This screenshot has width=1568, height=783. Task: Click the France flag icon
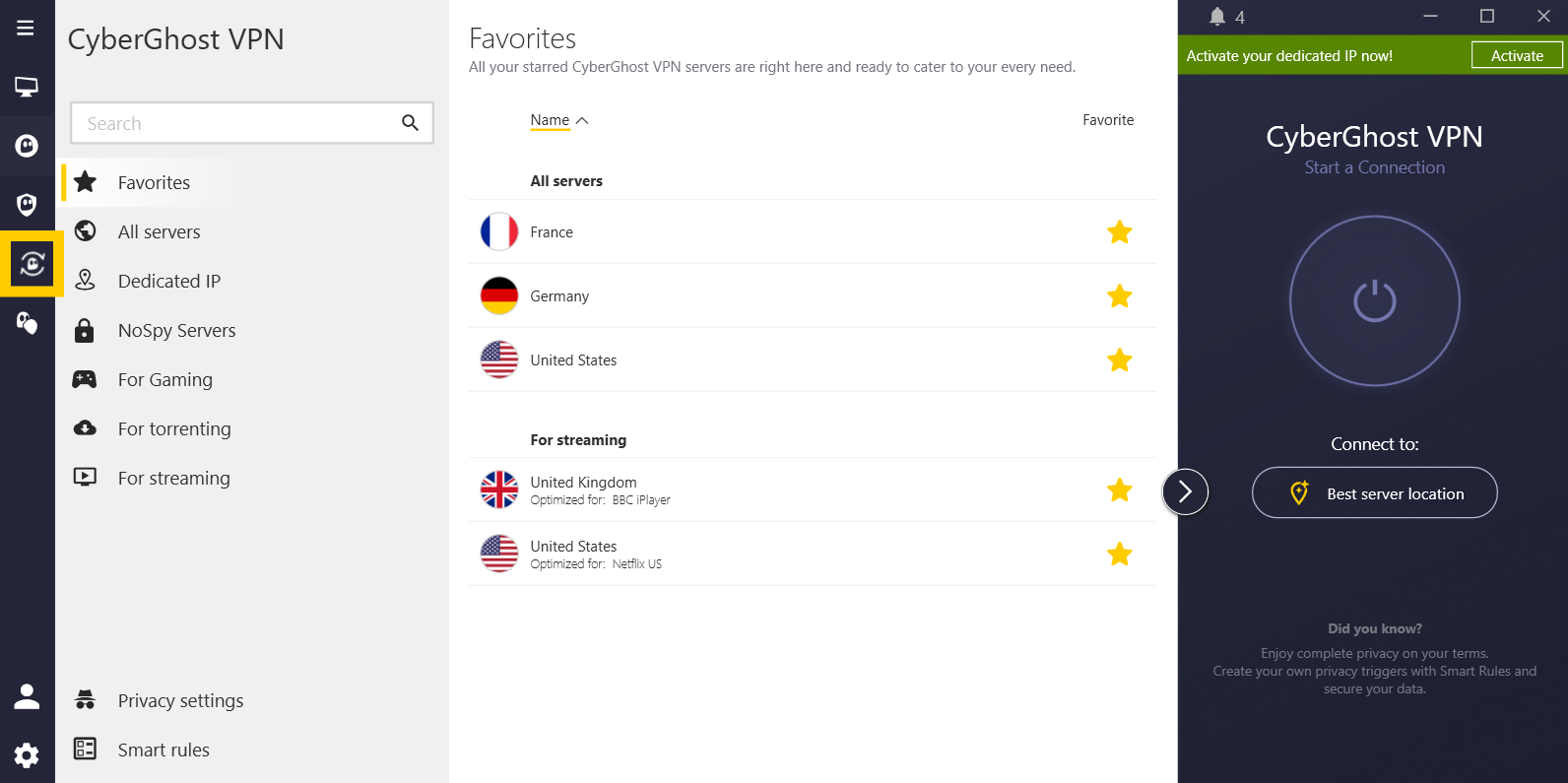(x=499, y=231)
